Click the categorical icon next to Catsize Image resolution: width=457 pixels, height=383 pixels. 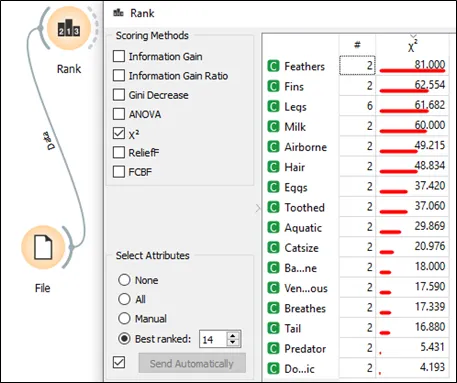coord(273,248)
